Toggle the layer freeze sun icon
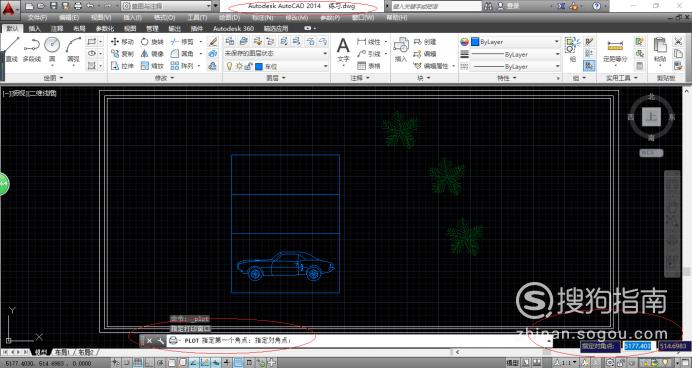692x368 pixels. coord(239,66)
